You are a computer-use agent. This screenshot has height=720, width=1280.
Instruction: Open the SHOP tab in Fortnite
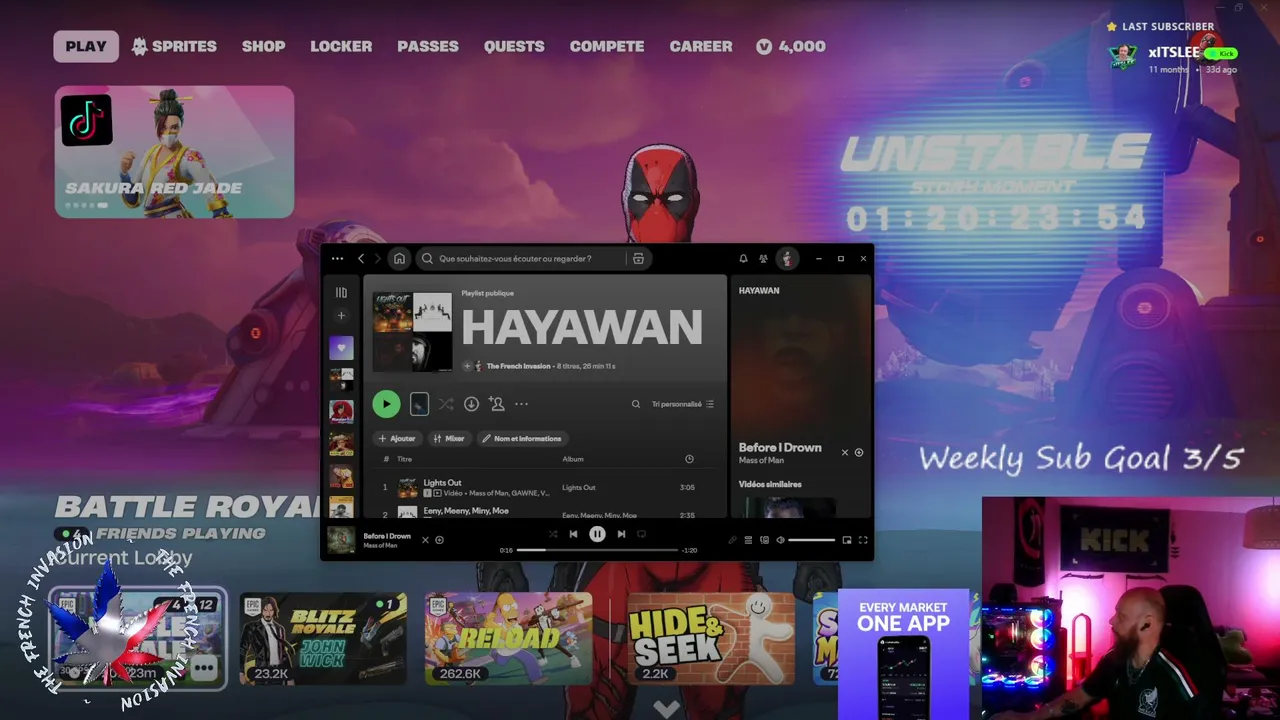coord(263,46)
